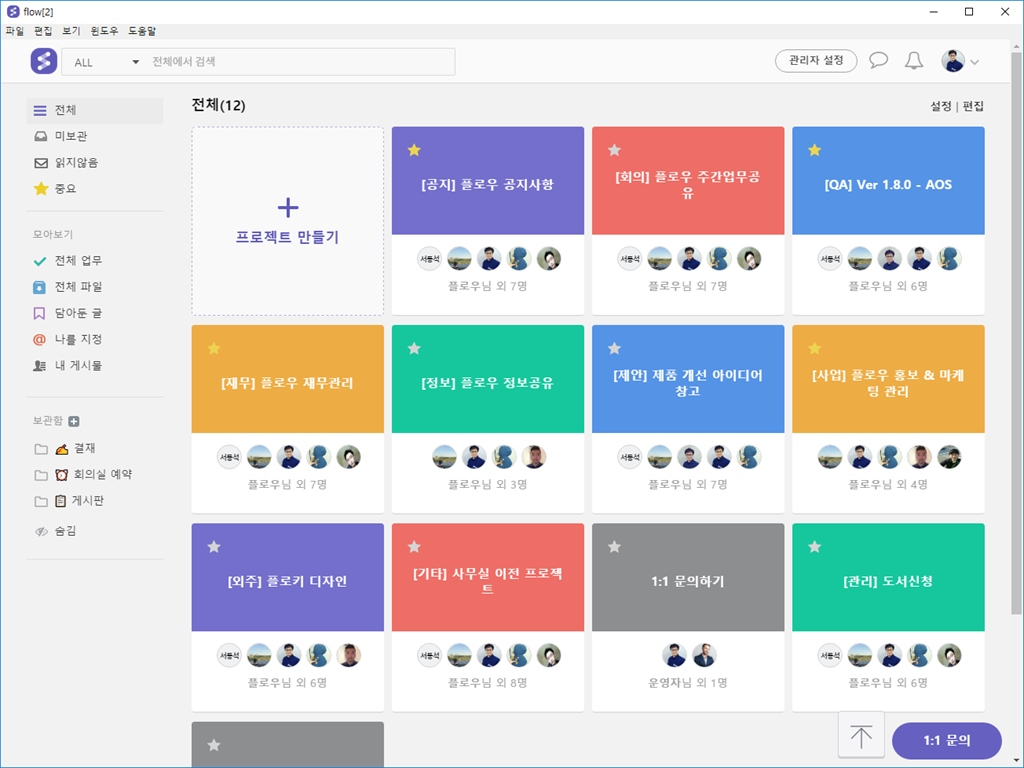
Task: Toggle star on [제안] 제품 개선 아이디어 창고
Action: pyautogui.click(x=615, y=349)
